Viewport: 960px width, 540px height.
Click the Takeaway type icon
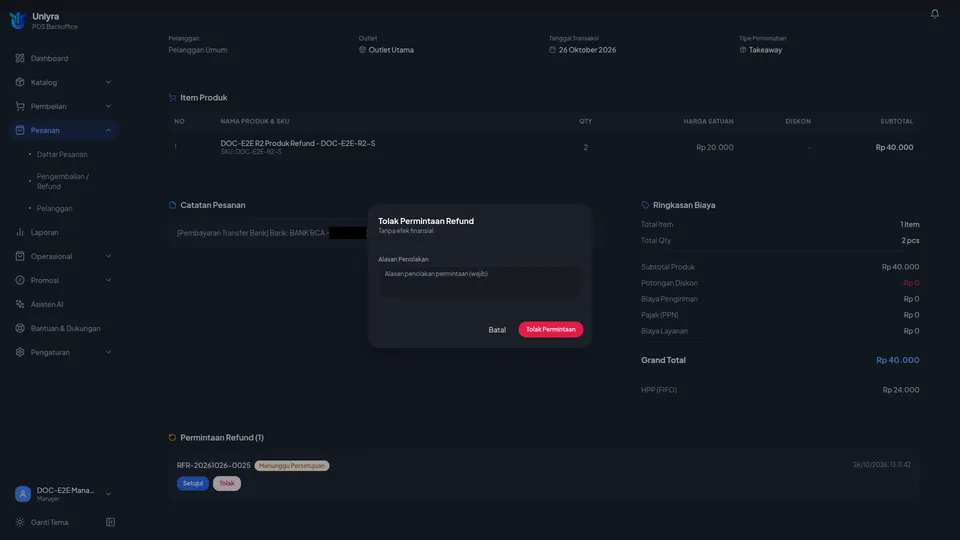[x=743, y=50]
